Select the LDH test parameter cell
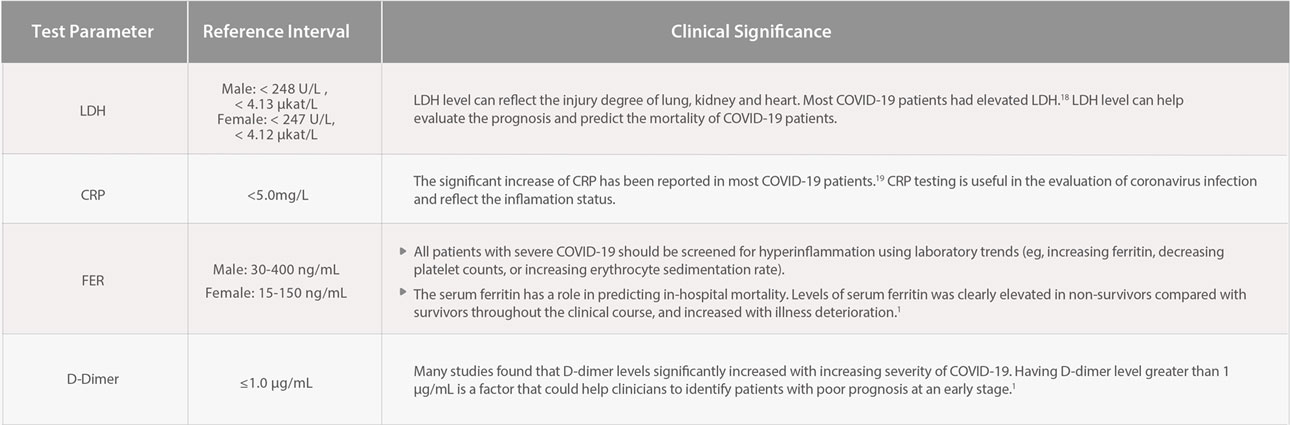Viewport: 1290px width, 425px height. 92,110
